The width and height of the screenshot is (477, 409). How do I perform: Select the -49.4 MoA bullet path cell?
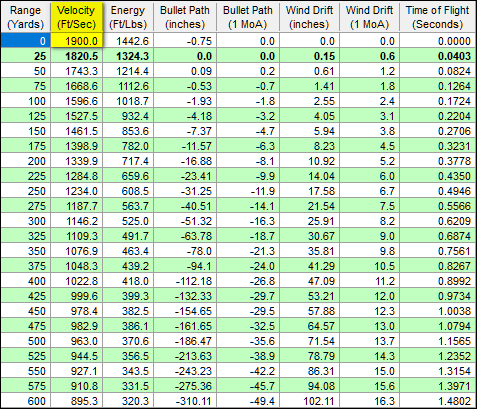[248, 401]
